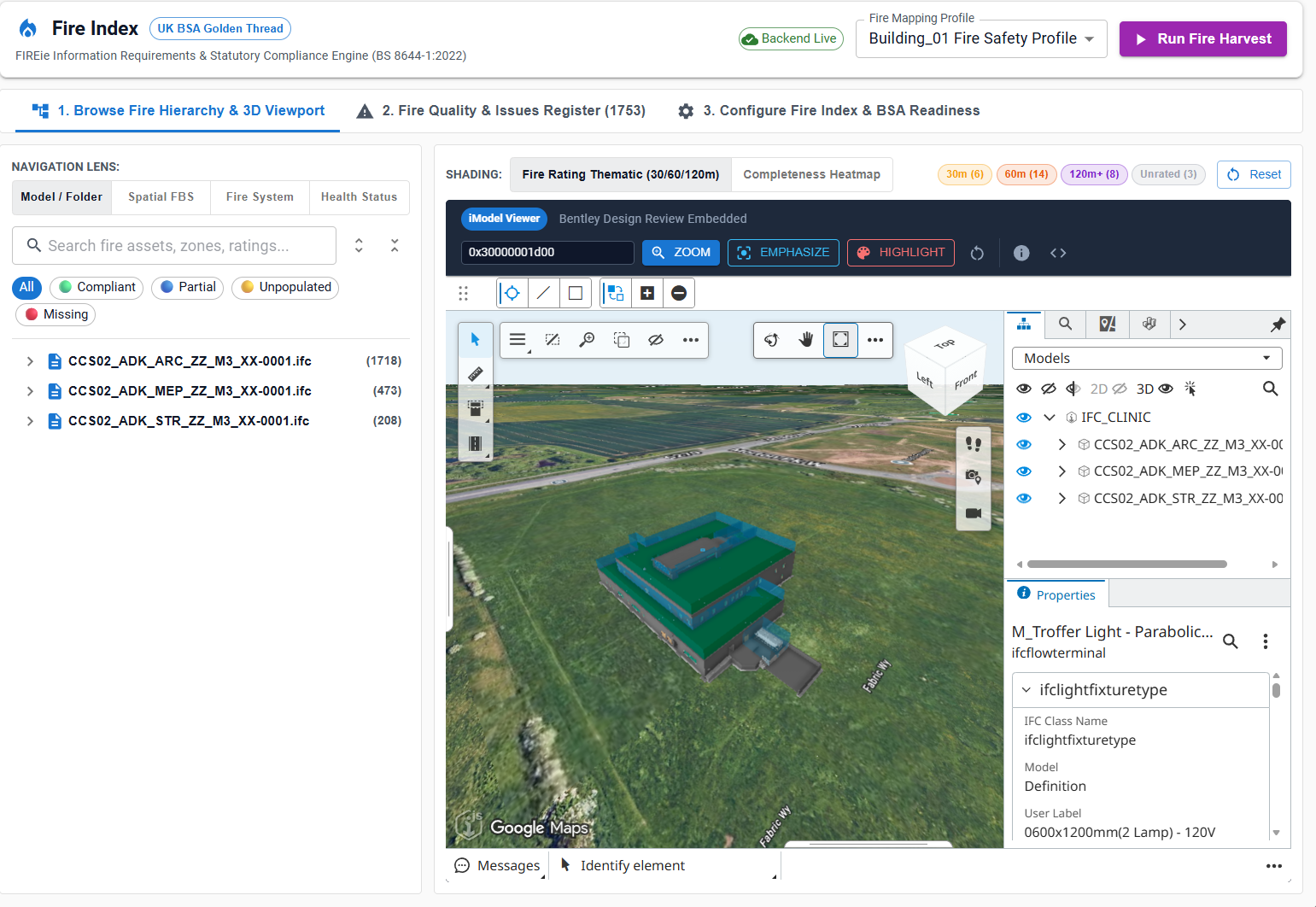
Task: Click the EMPHASIZE button
Action: coord(783,253)
